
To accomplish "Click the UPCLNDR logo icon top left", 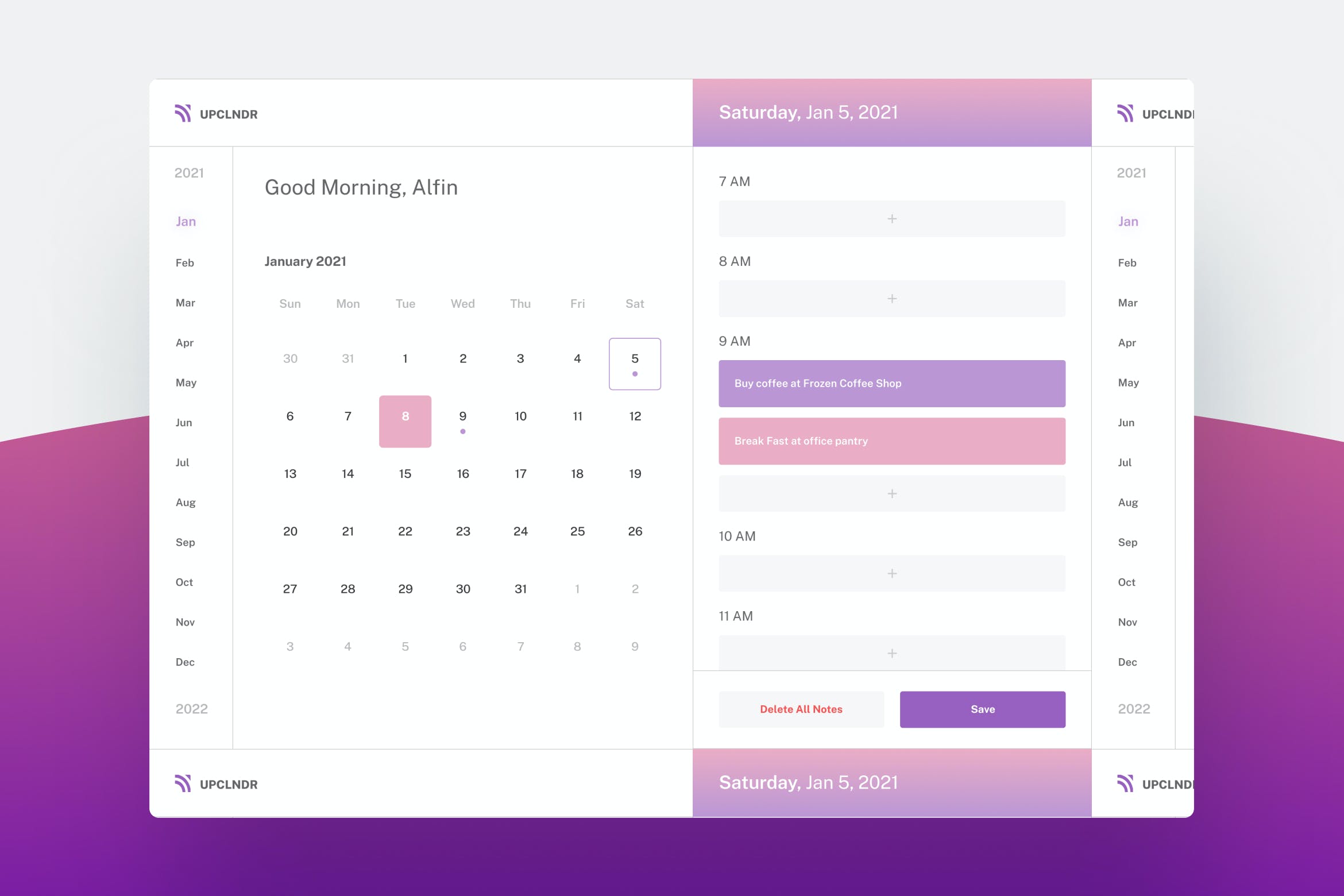I will pyautogui.click(x=183, y=113).
